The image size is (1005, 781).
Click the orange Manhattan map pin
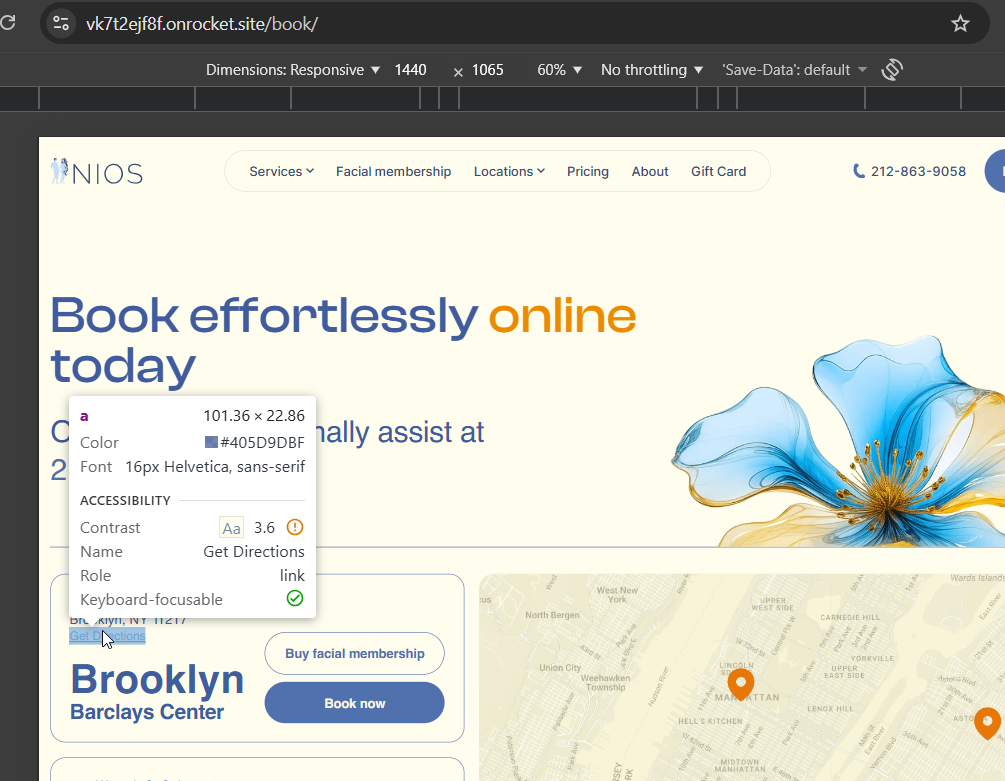pos(740,684)
